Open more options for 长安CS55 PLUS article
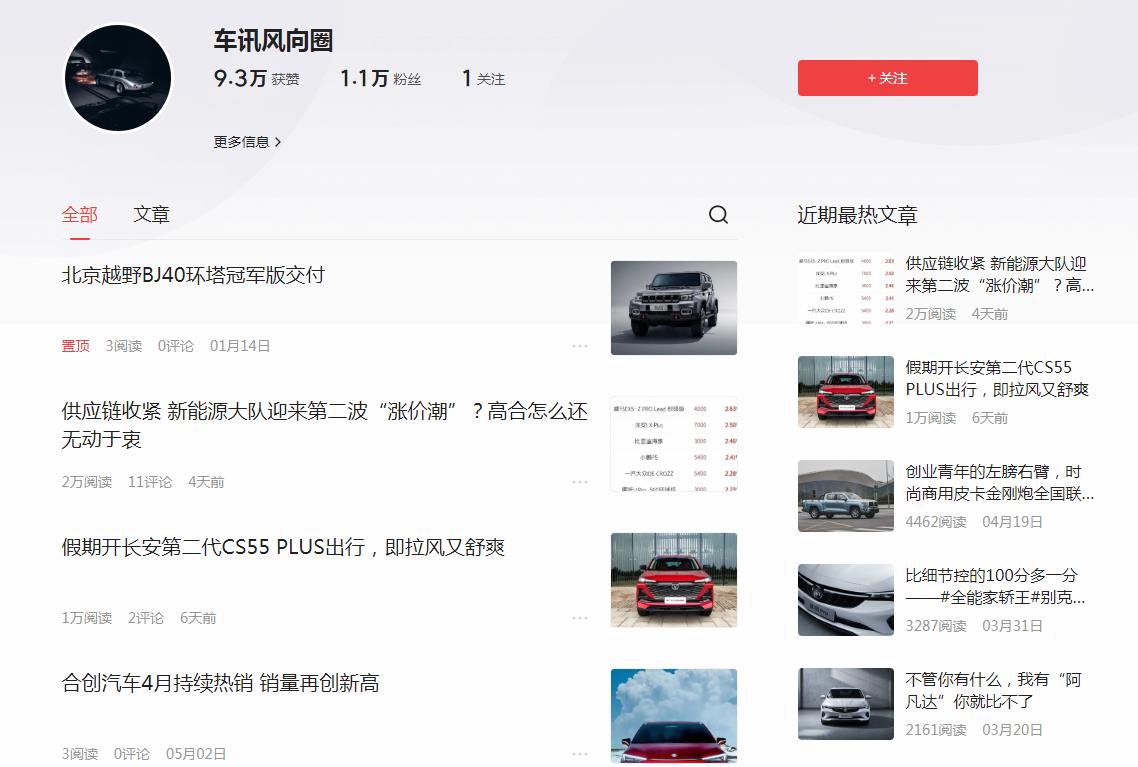Viewport: 1138px width, 767px height. pyautogui.click(x=579, y=618)
